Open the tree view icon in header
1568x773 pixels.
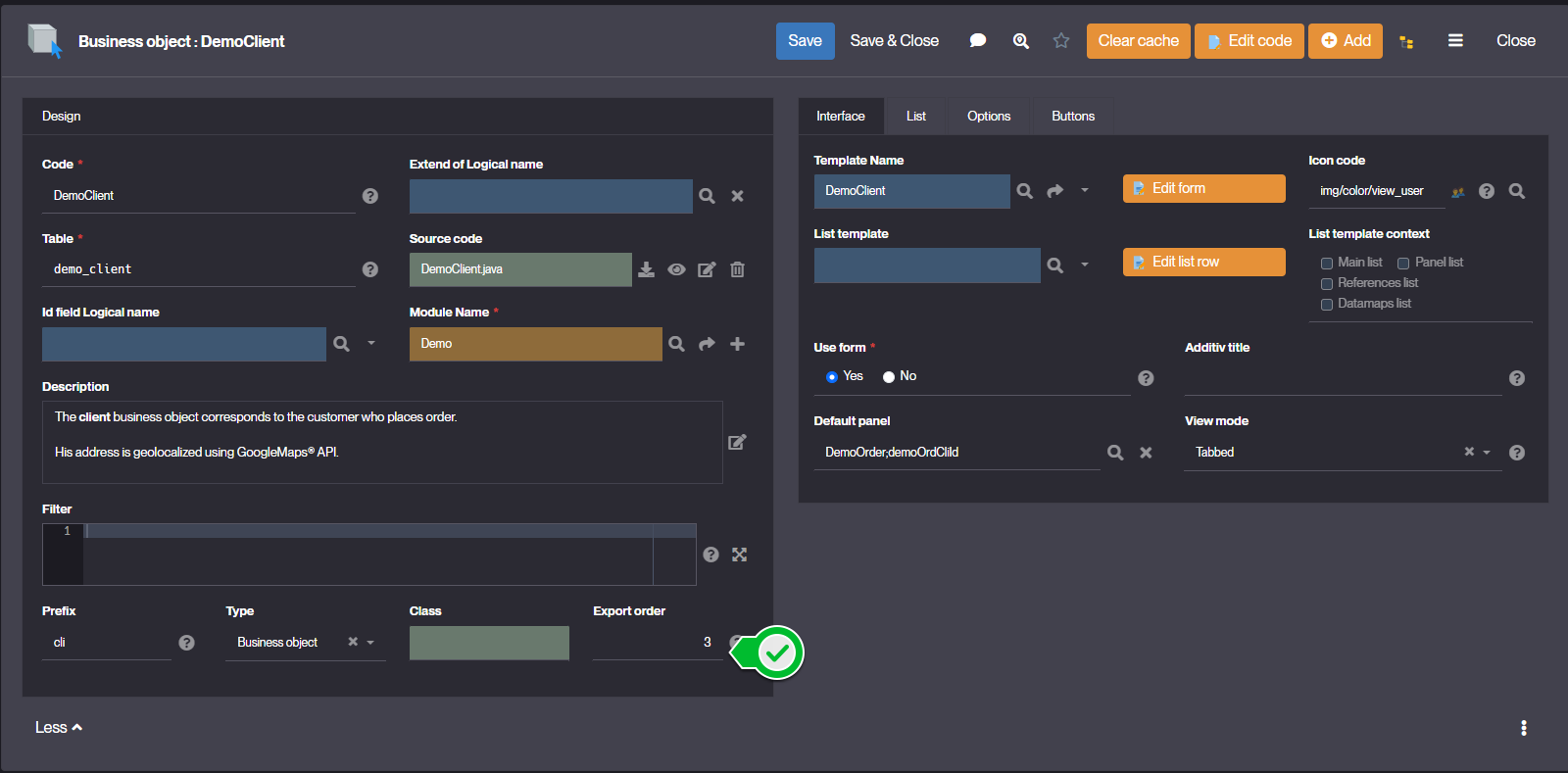1406,41
